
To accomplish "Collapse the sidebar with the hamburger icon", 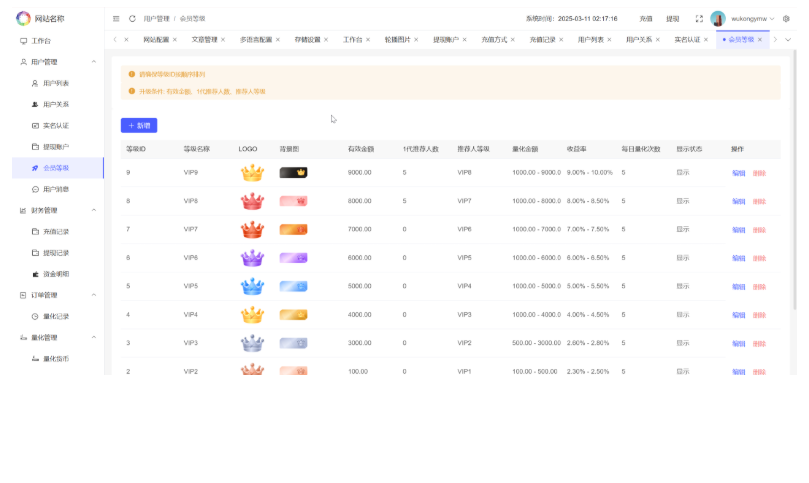I will point(116,18).
